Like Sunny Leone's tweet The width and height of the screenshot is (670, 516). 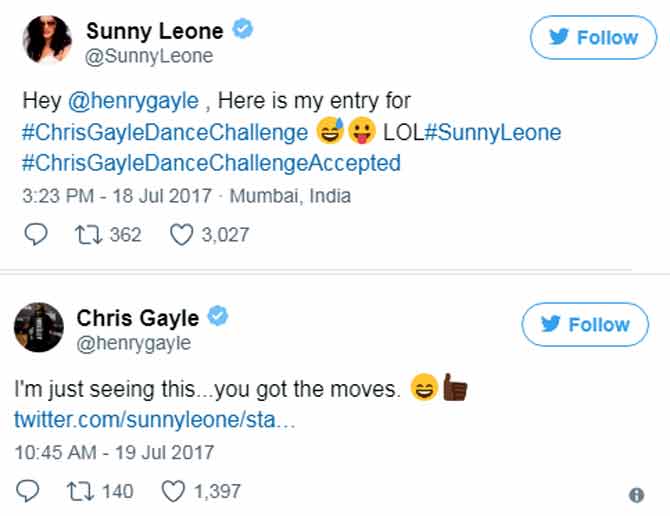180,235
